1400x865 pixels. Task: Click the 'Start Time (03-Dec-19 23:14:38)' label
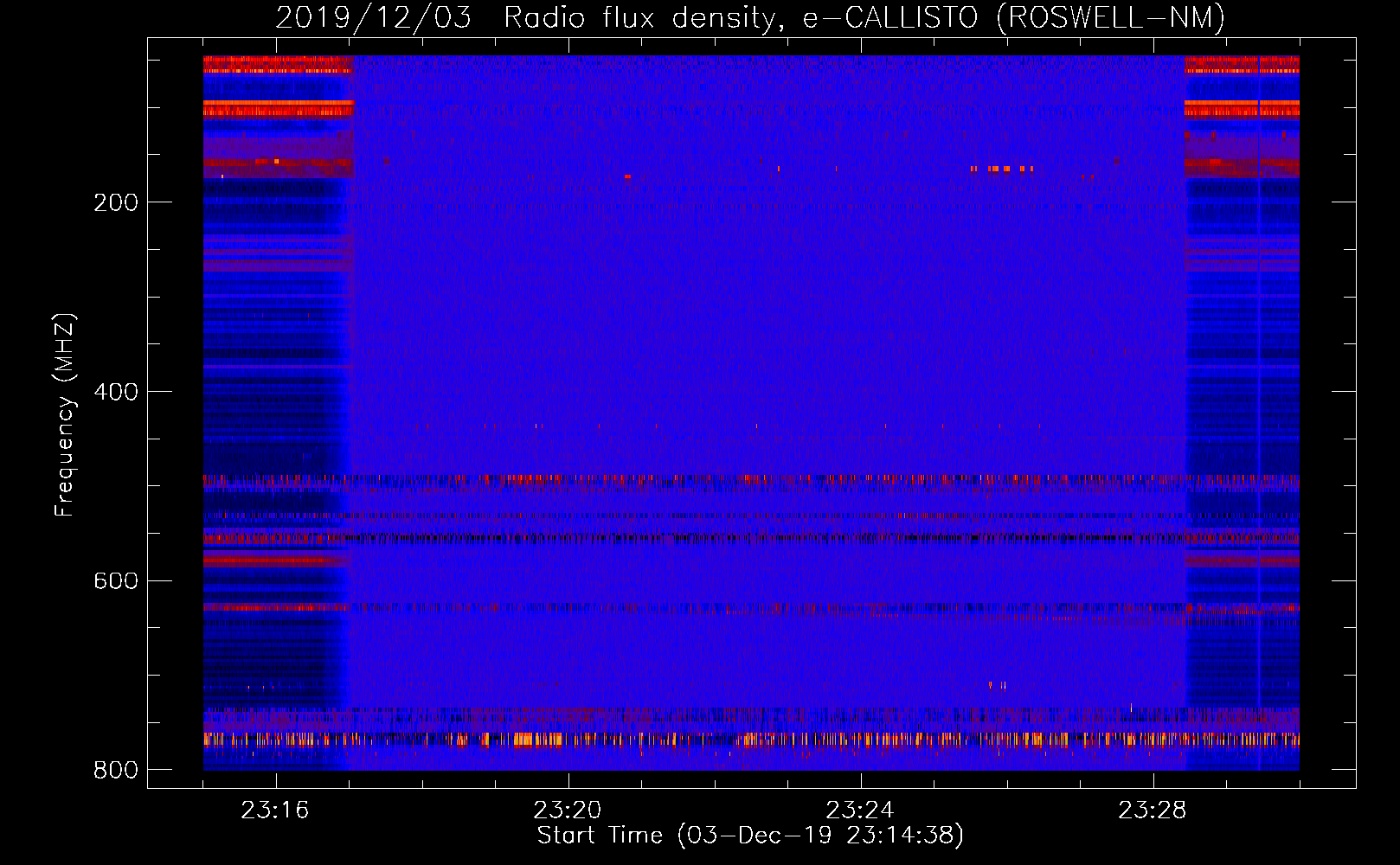click(750, 836)
